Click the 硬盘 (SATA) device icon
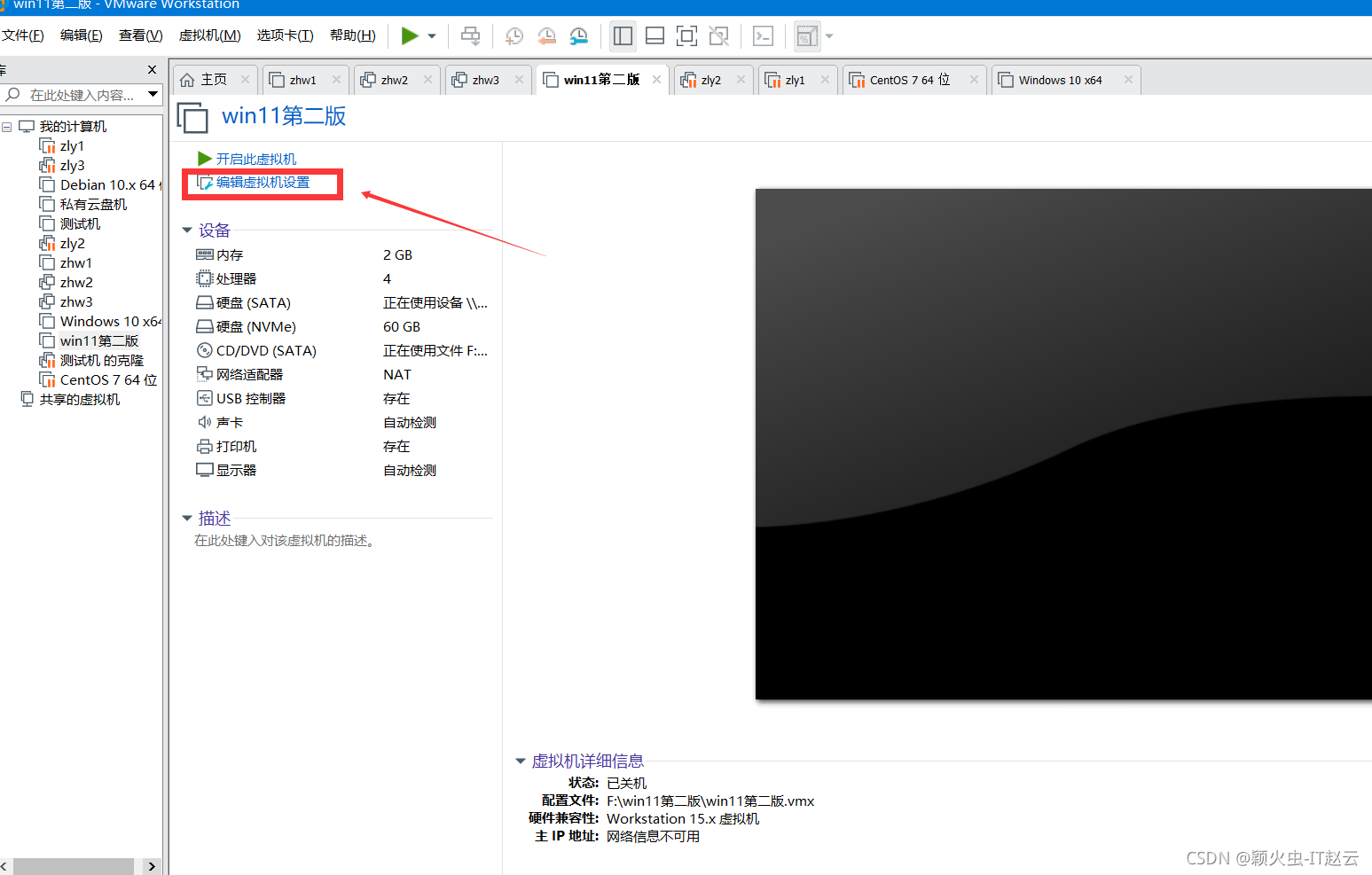This screenshot has width=1372, height=875. tap(205, 303)
